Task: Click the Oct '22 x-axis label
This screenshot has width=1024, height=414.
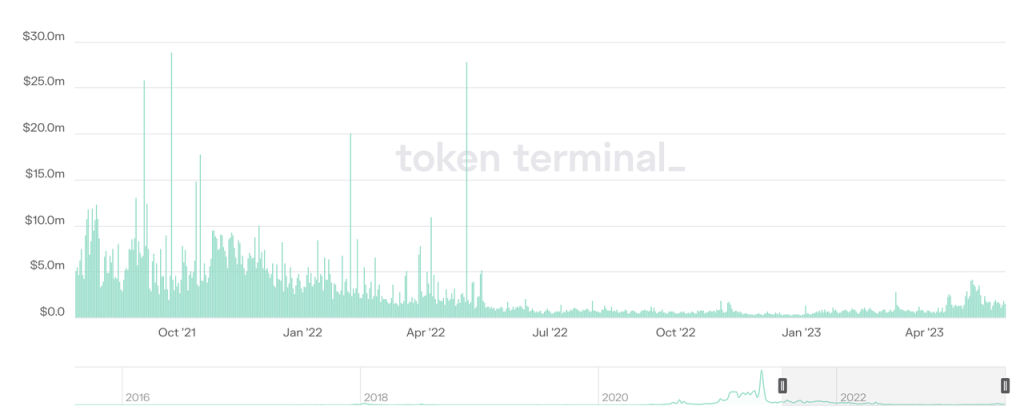Action: coord(673,332)
